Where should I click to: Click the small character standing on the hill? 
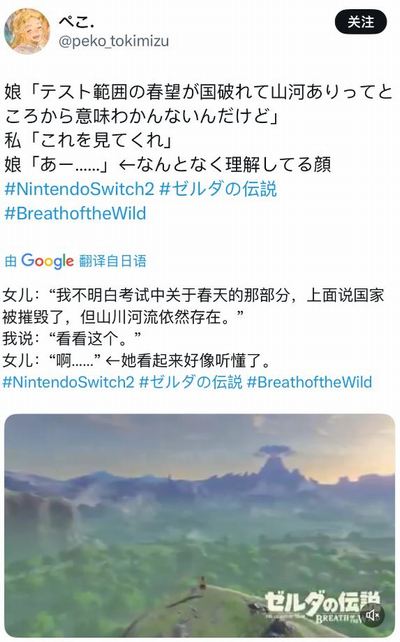point(202,582)
